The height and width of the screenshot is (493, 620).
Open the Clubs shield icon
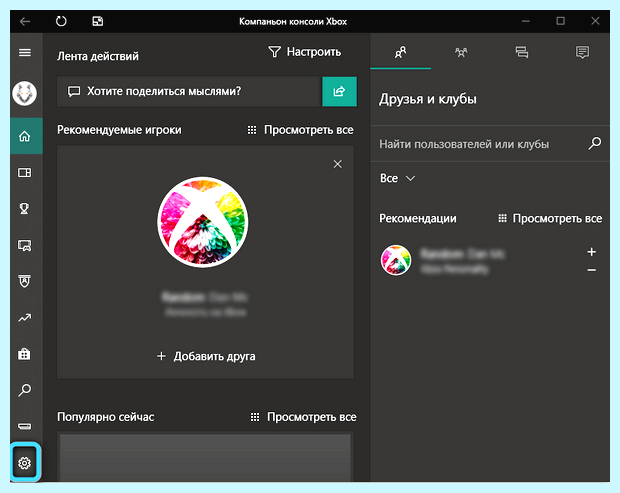pos(25,281)
